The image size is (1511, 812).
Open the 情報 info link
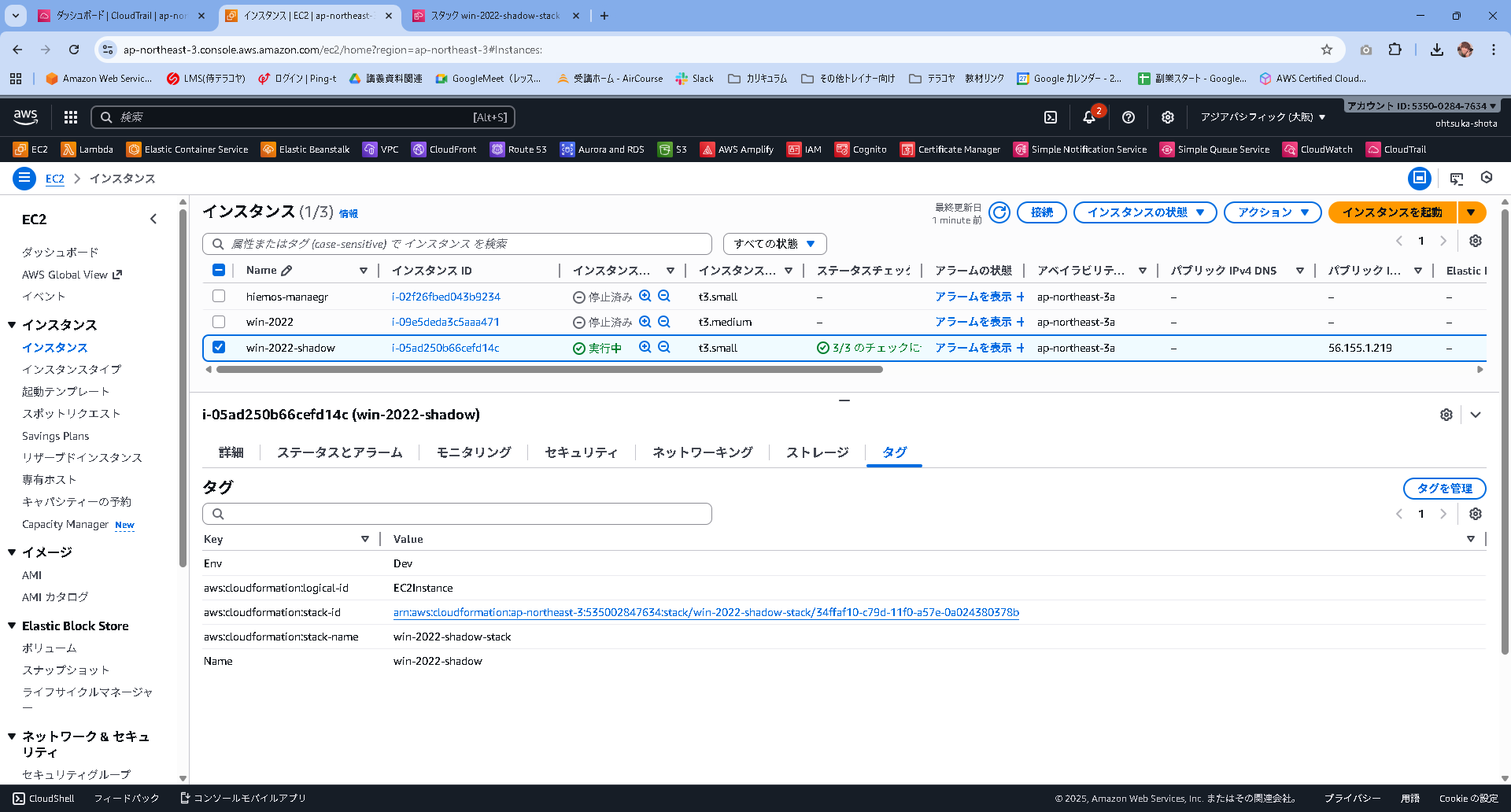click(349, 213)
